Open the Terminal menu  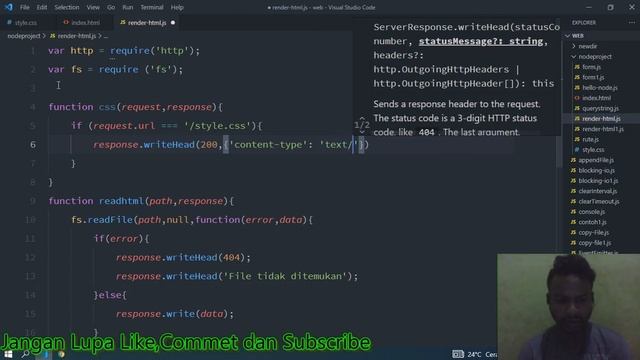152,7
